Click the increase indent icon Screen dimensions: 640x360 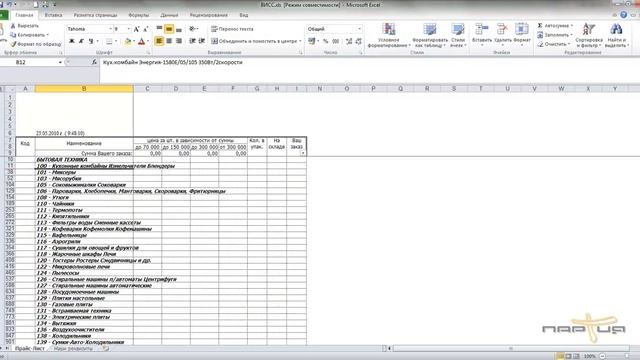coord(202,41)
